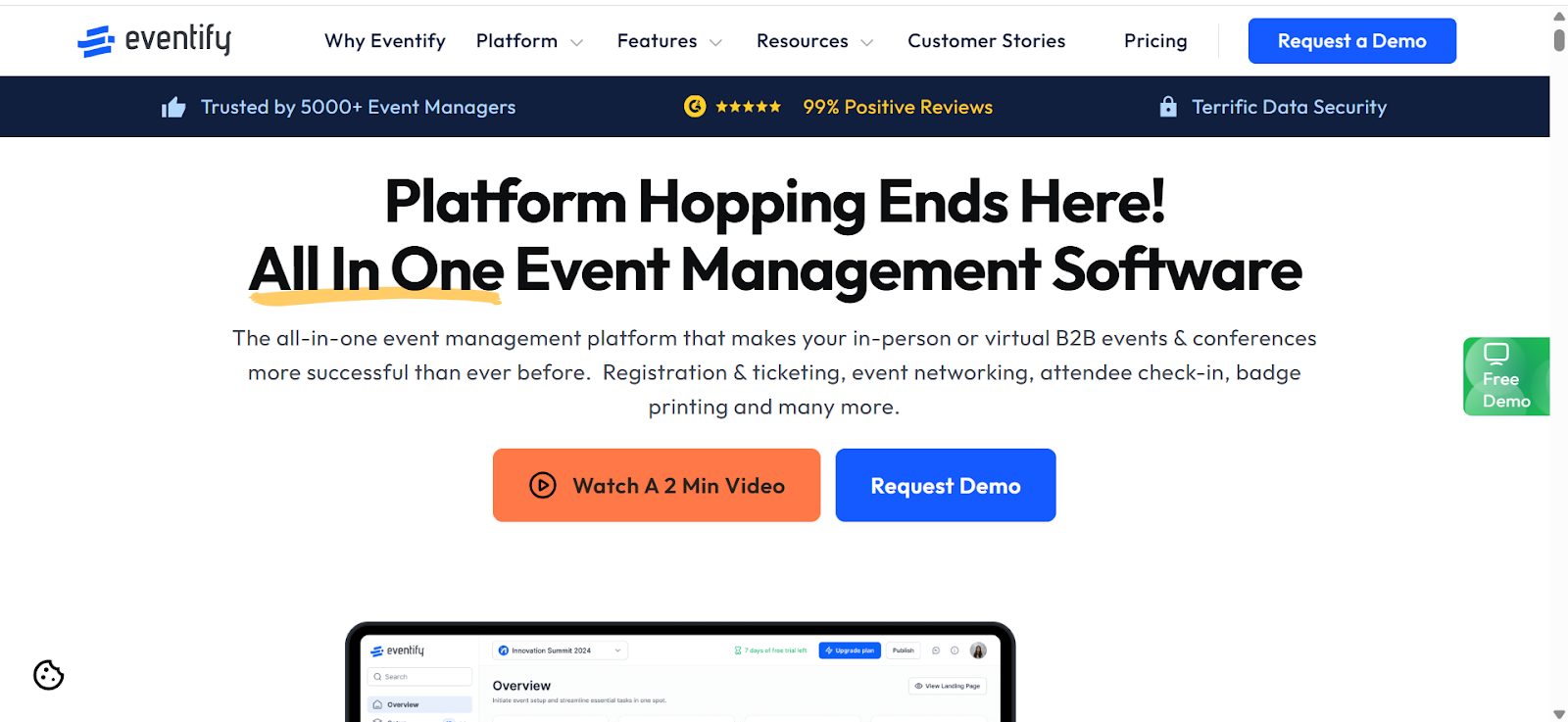Go to Customer Stories
The width and height of the screenshot is (1568, 722).
[x=986, y=41]
